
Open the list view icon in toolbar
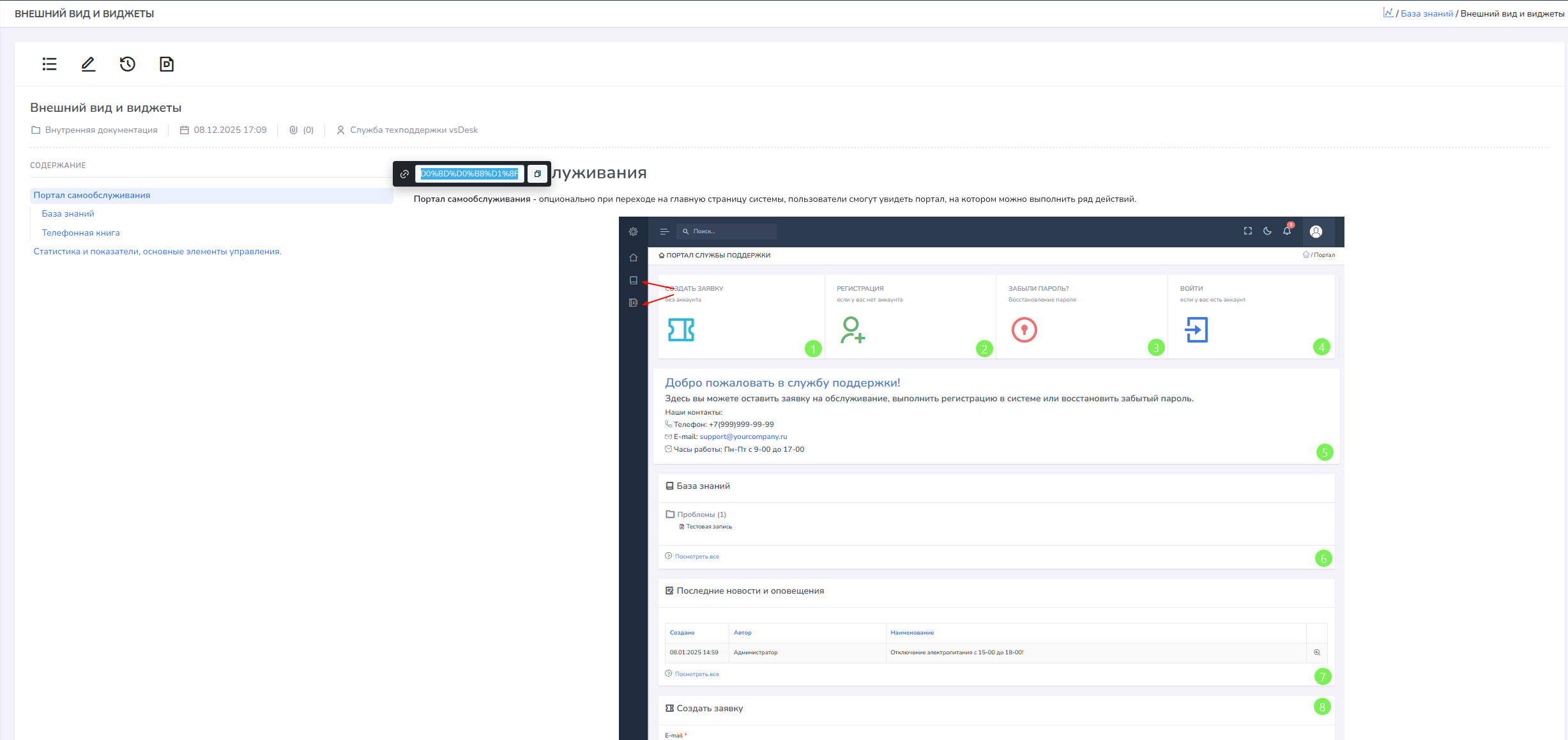pos(49,64)
